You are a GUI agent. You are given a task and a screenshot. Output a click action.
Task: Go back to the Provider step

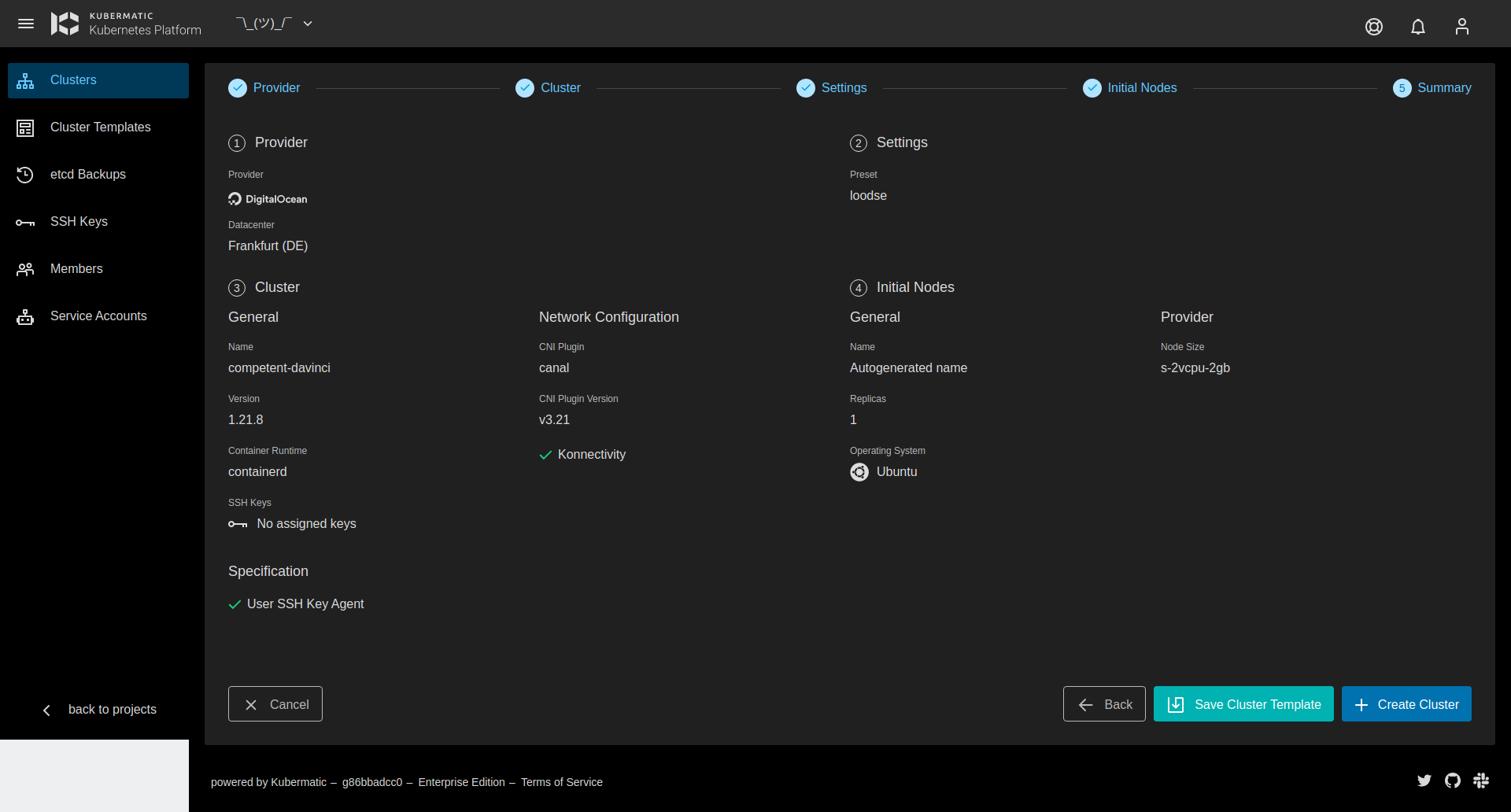tap(264, 87)
